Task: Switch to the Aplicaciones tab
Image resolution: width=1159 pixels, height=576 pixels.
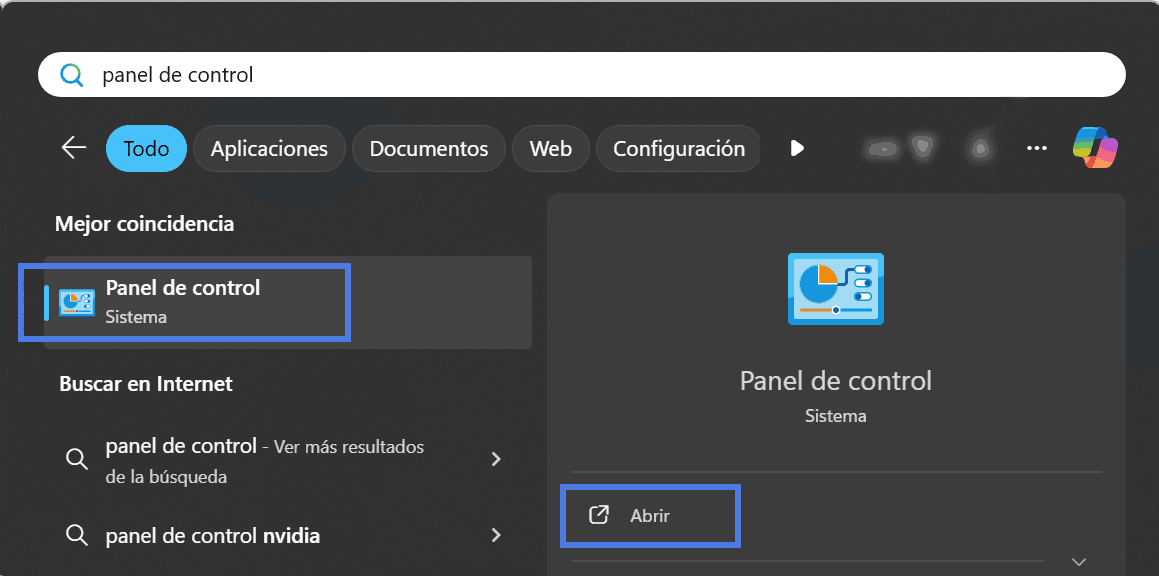Action: pyautogui.click(x=269, y=149)
